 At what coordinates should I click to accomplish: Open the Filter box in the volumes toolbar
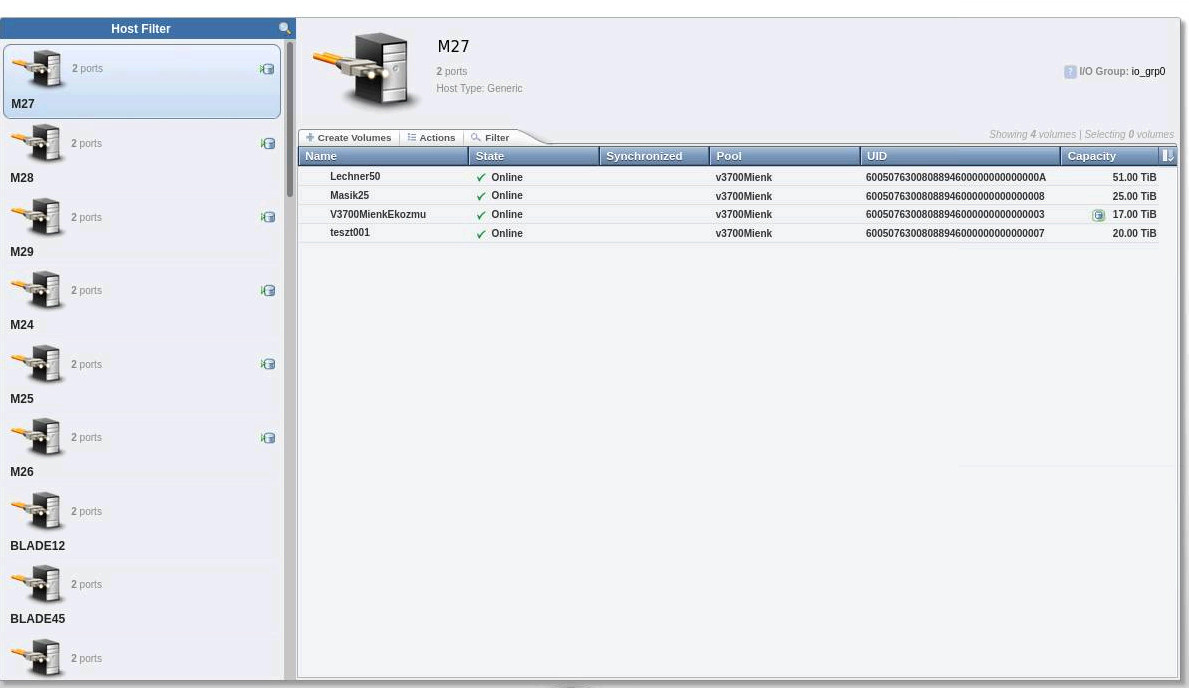(490, 138)
